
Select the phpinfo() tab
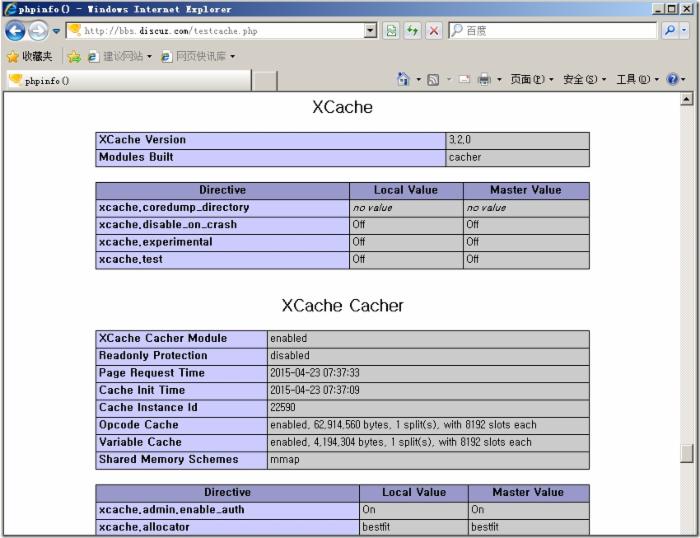tap(129, 81)
